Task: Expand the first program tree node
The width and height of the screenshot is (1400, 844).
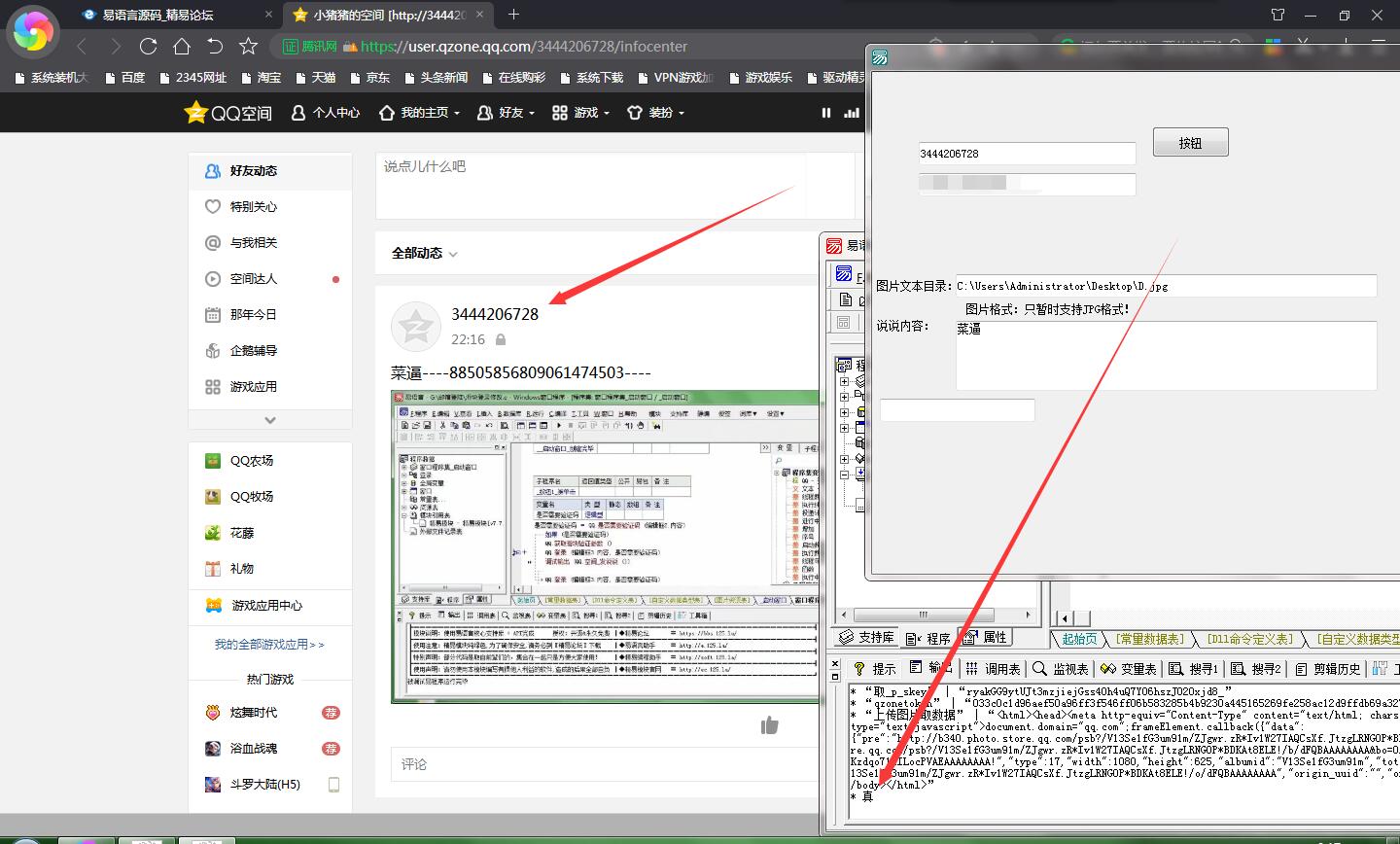Action: pyautogui.click(x=844, y=381)
